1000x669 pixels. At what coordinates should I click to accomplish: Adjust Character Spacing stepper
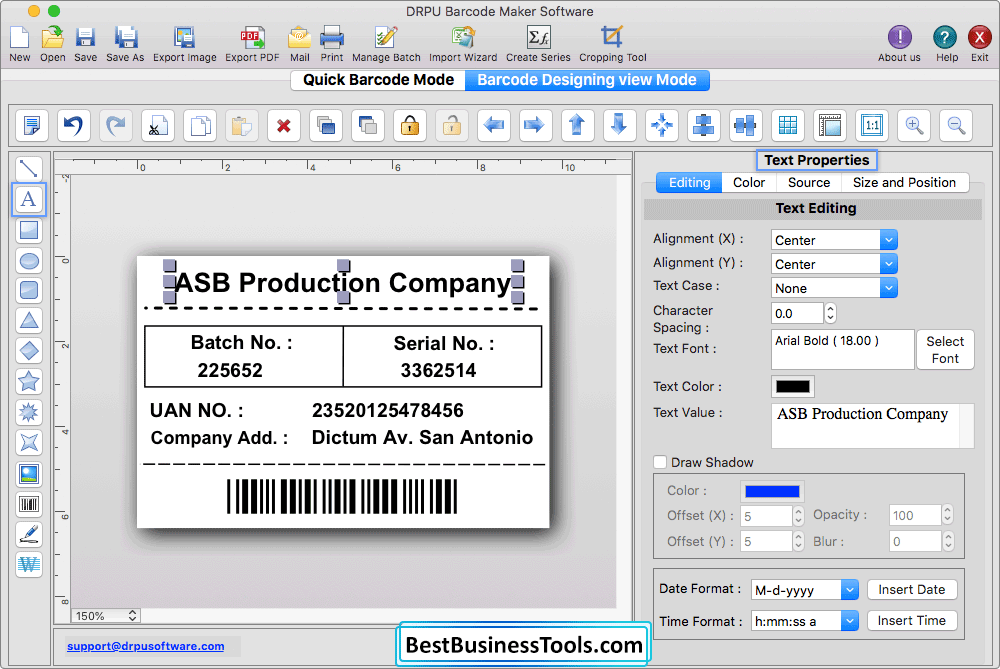[x=830, y=313]
